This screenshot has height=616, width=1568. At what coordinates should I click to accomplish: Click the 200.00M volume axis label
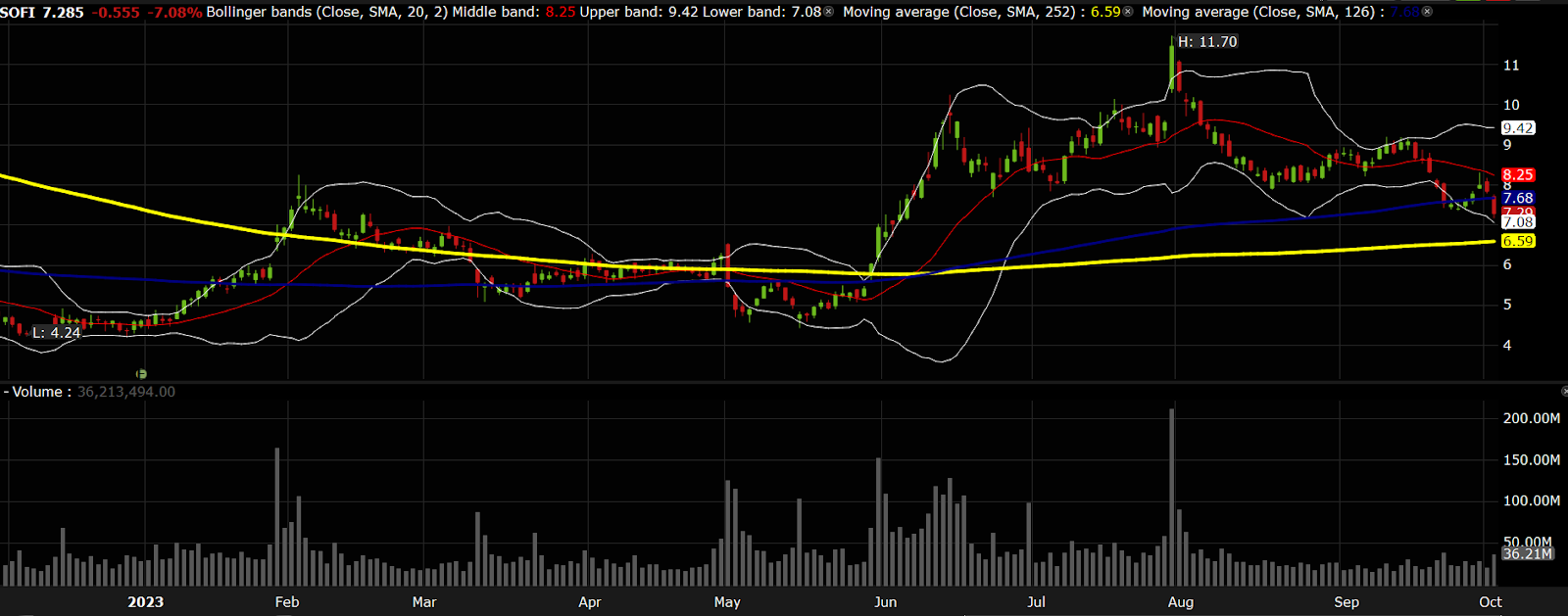pos(1532,418)
